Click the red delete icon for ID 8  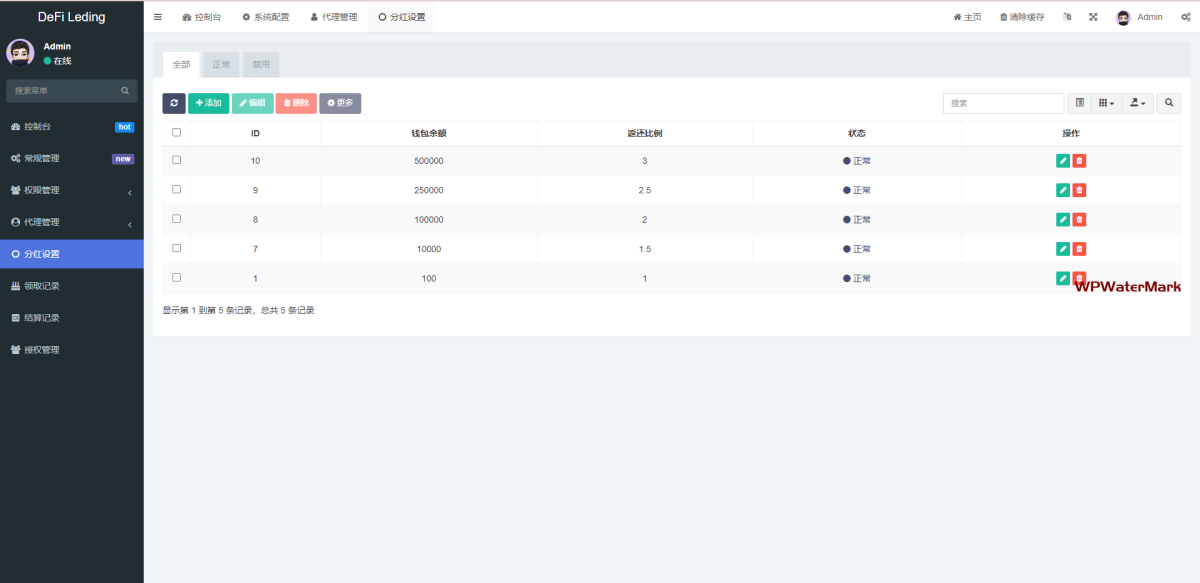(1079, 220)
